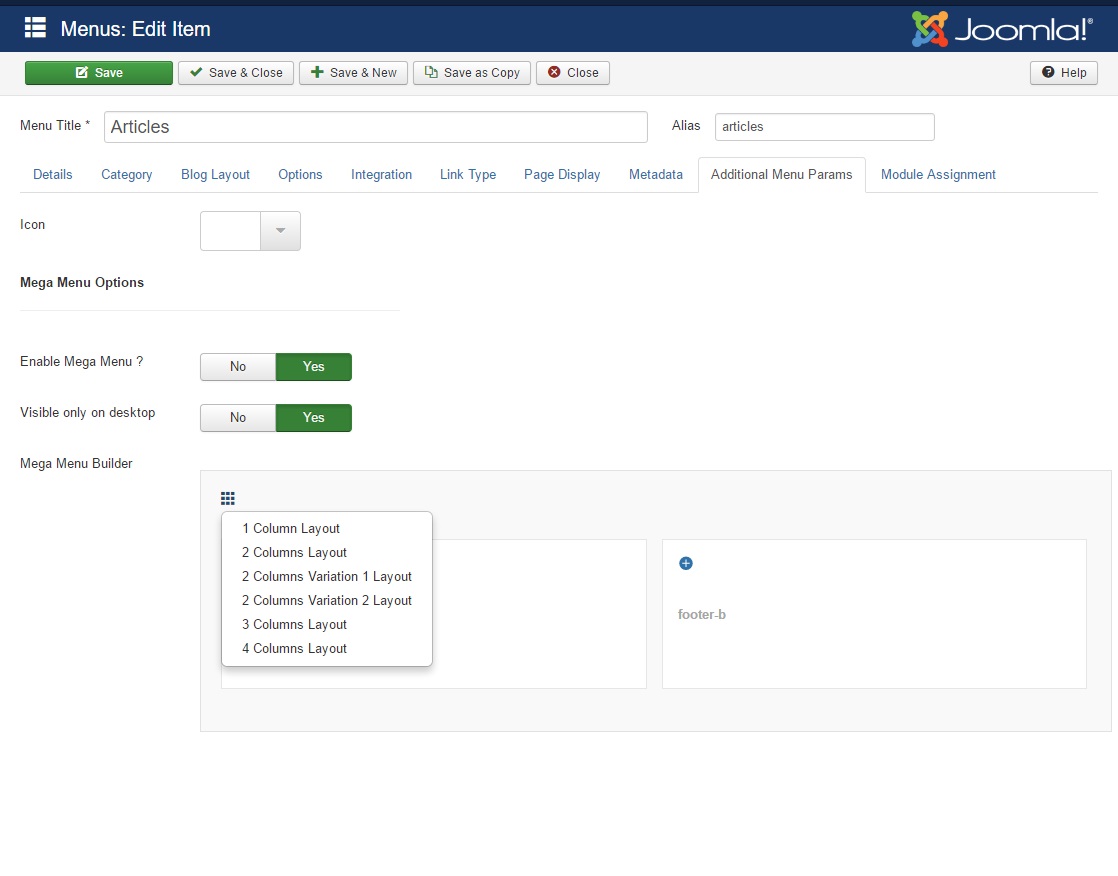1118x876 pixels.
Task: Choose 3 Columns Layout option
Action: tap(294, 625)
